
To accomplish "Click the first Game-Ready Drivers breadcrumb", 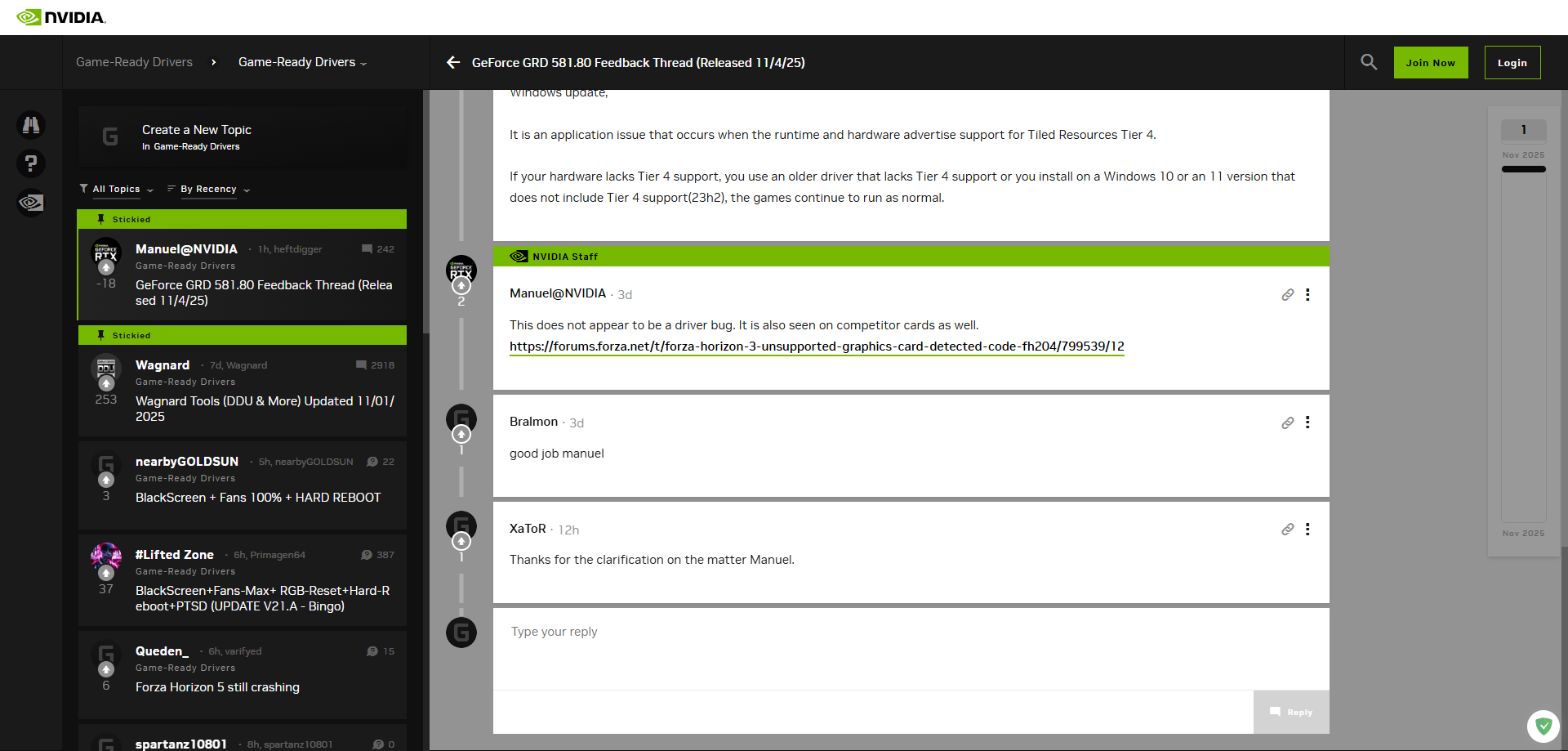I will pos(135,62).
